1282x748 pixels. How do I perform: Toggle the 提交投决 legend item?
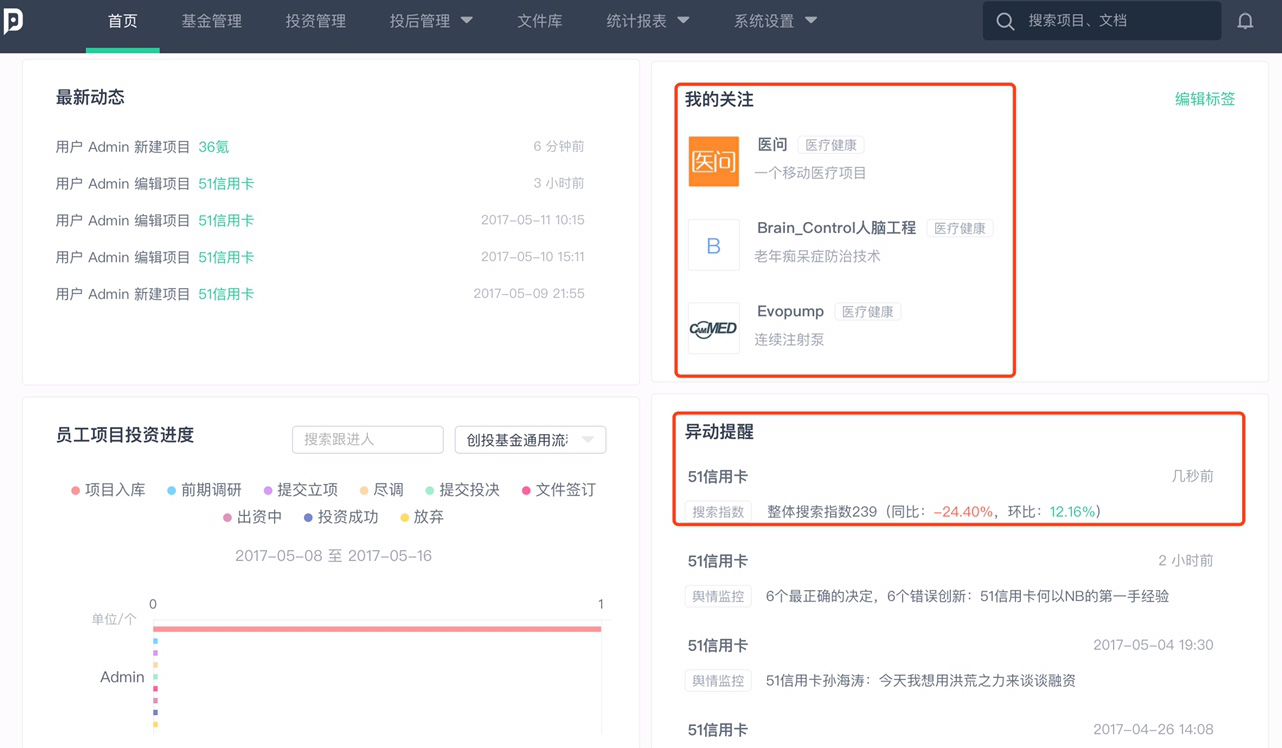(462, 490)
